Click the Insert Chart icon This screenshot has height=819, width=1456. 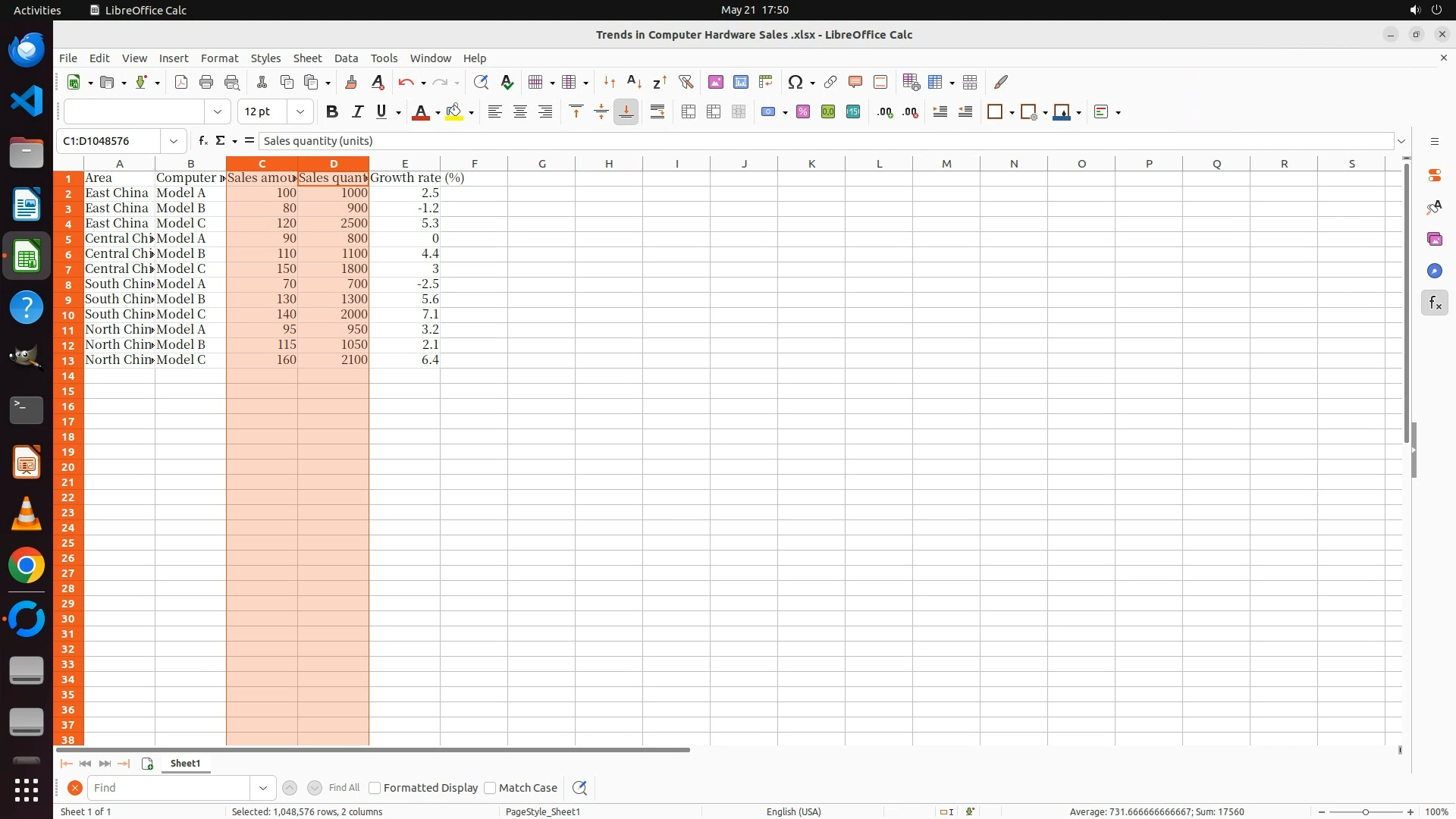(x=741, y=82)
